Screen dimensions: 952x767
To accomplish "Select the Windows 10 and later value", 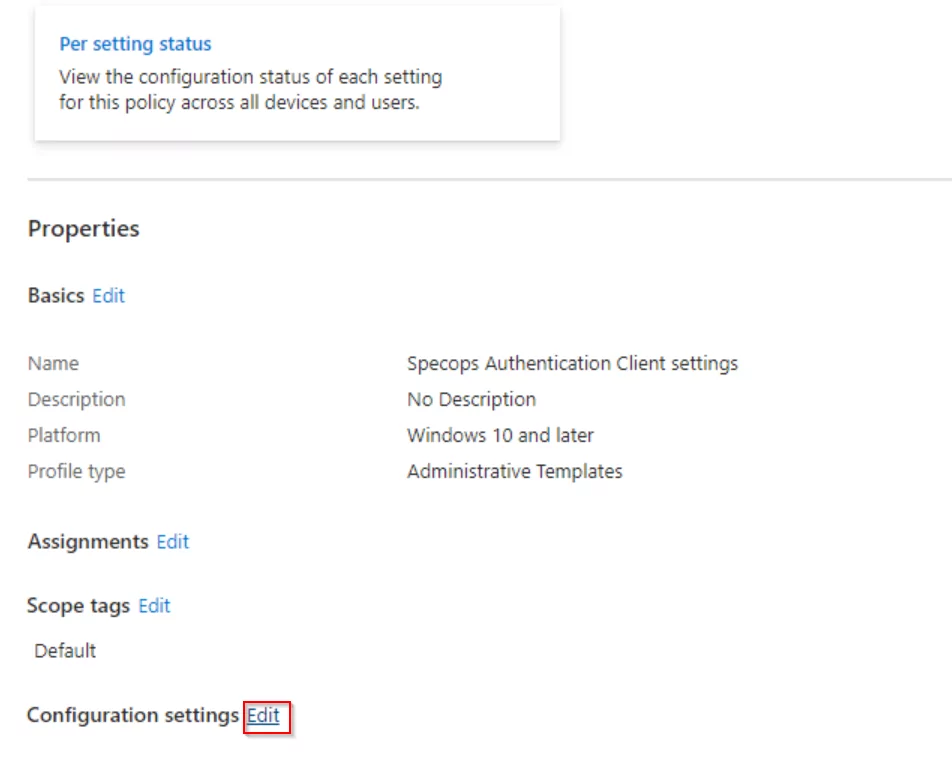I will tap(500, 435).
